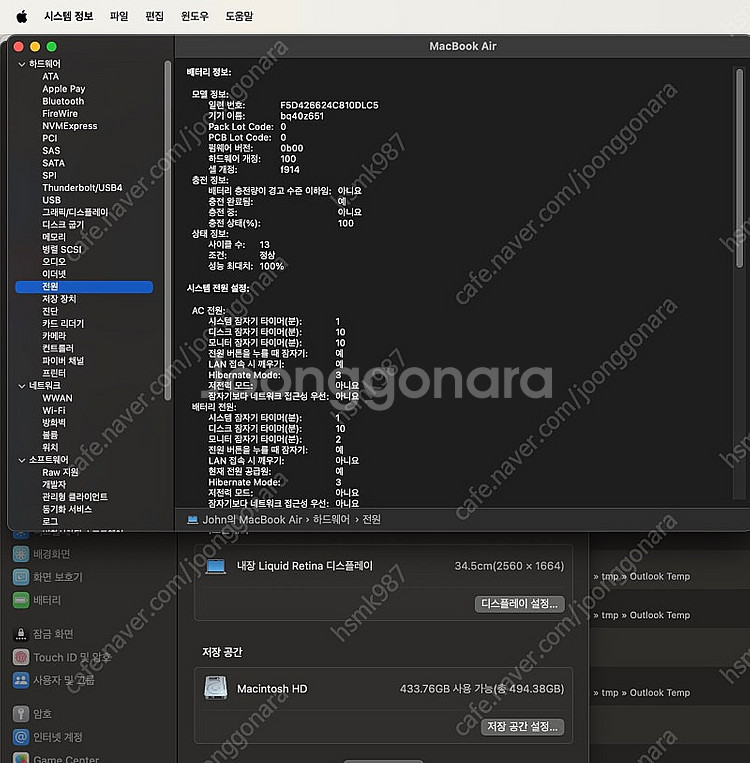Collapse the 소프트웨어 tree section

click(22, 460)
